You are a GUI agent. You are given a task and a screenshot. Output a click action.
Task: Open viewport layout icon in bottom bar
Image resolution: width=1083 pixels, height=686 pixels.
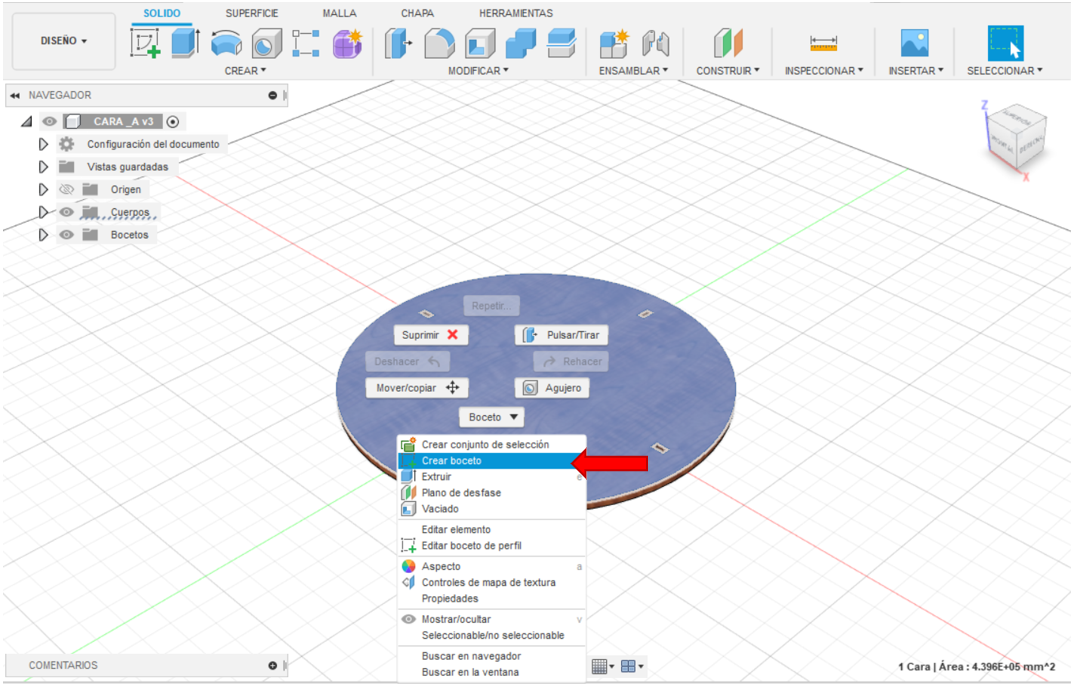[629, 666]
